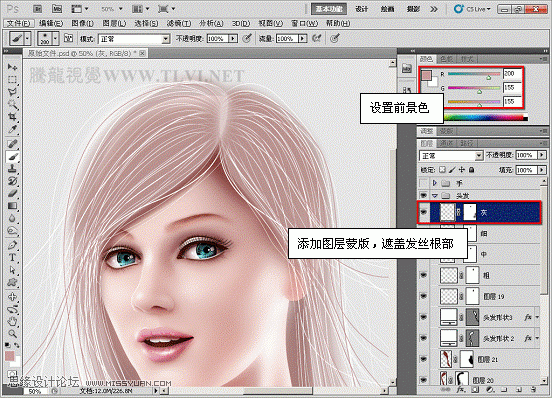This screenshot has height=398, width=552.
Task: Select the Path Selection tool
Action: (13, 270)
